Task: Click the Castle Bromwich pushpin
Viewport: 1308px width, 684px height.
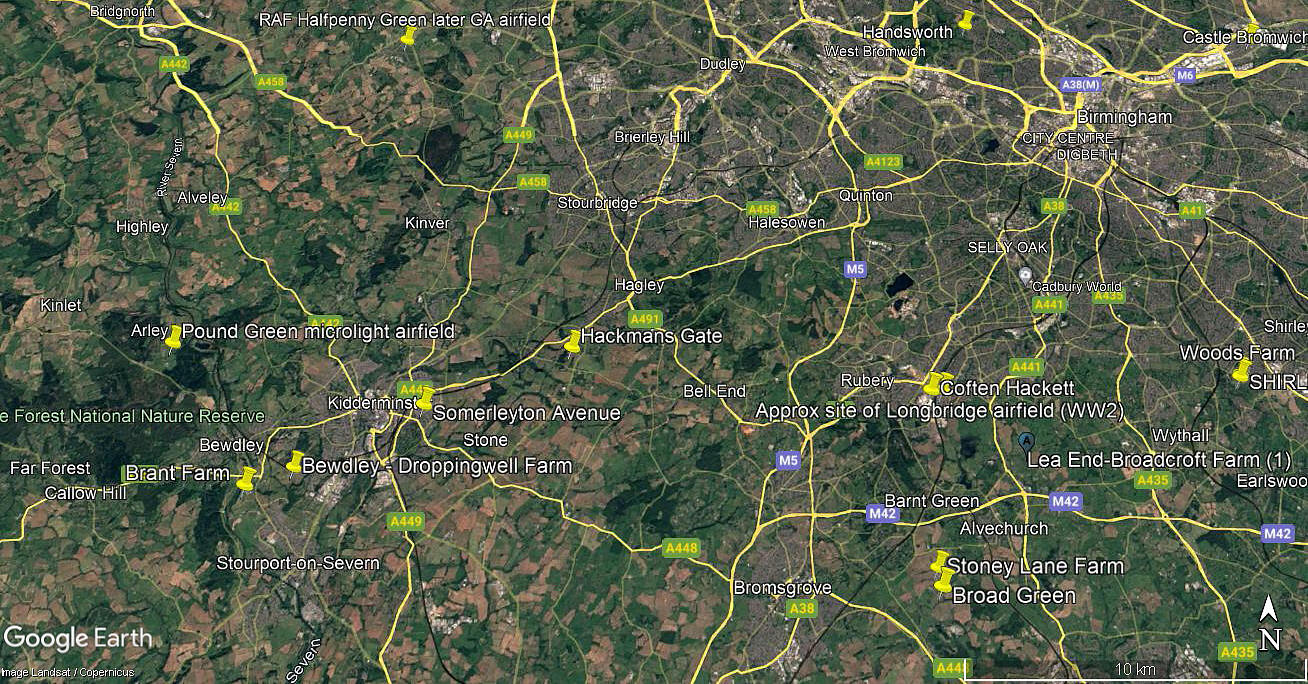Action: [x=1252, y=30]
